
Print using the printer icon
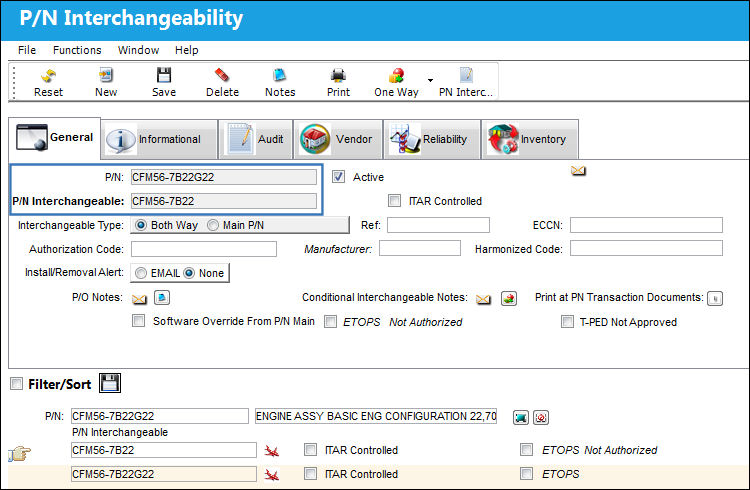click(338, 82)
